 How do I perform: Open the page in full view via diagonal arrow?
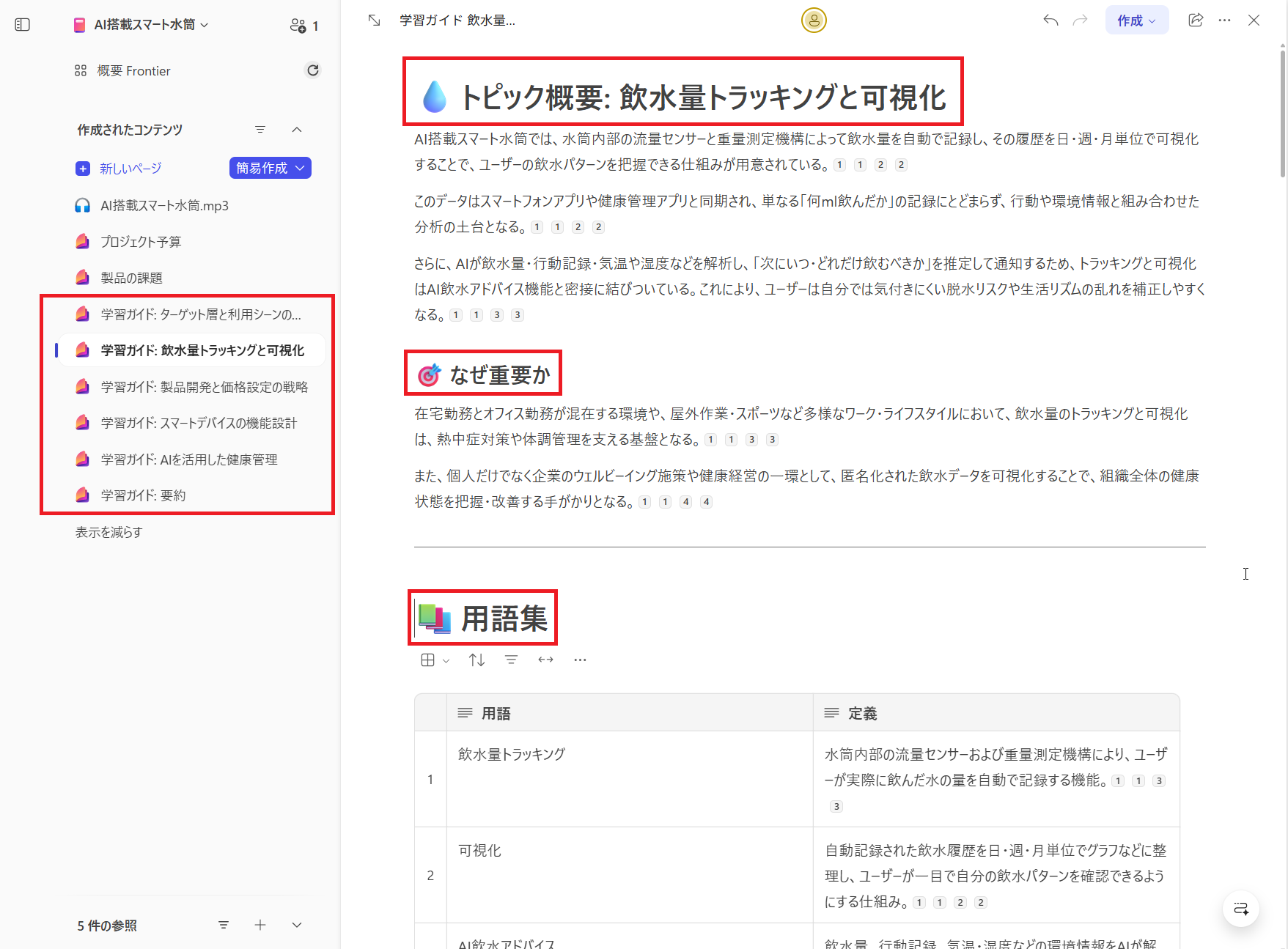point(374,20)
